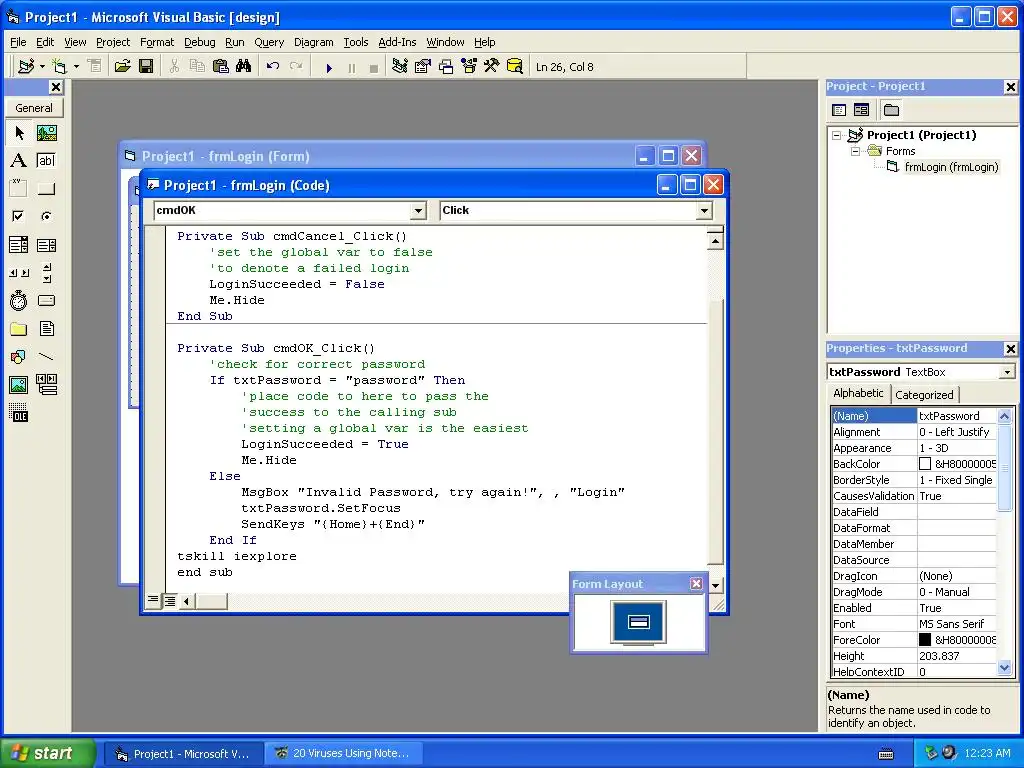The image size is (1024, 768).
Task: Select the Image tool
Action: coord(19,385)
